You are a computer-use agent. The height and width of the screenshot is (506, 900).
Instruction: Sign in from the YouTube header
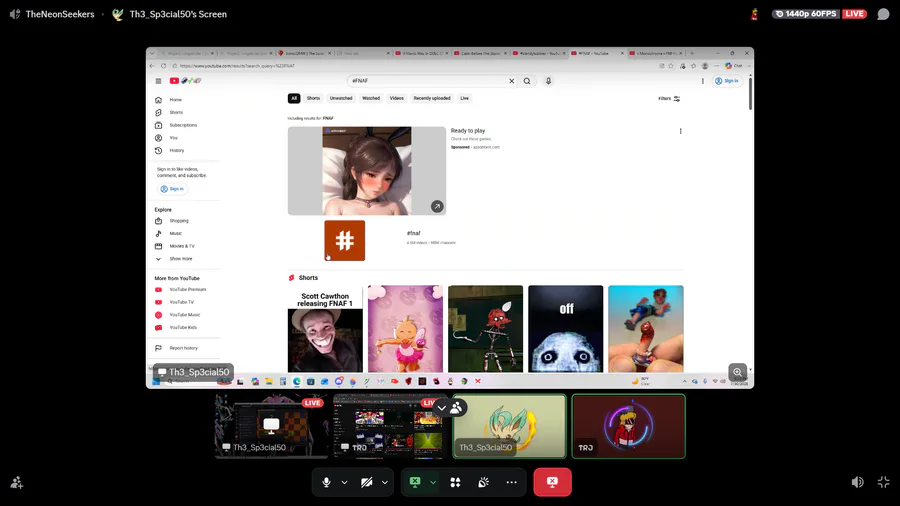[727, 81]
